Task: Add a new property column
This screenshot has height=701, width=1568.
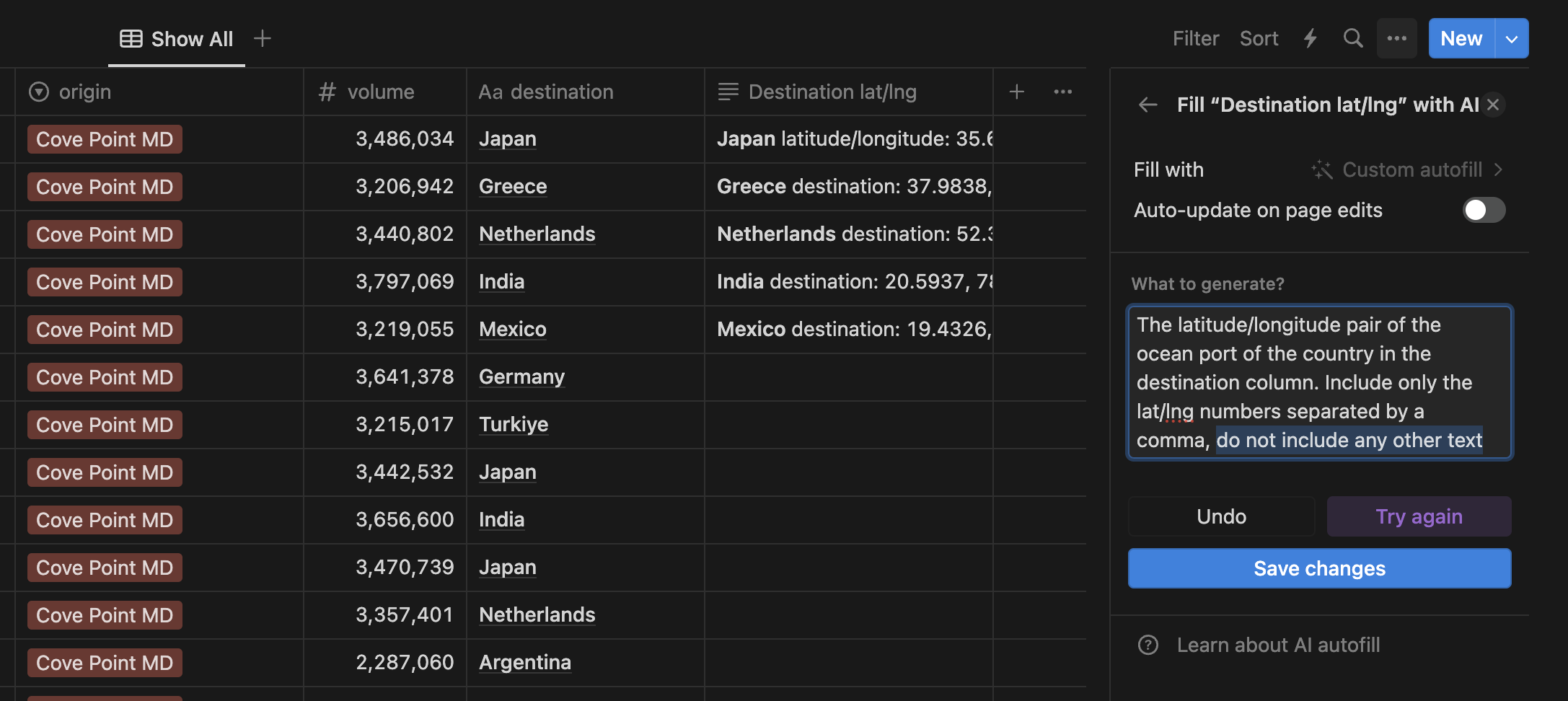Action: (x=1017, y=92)
